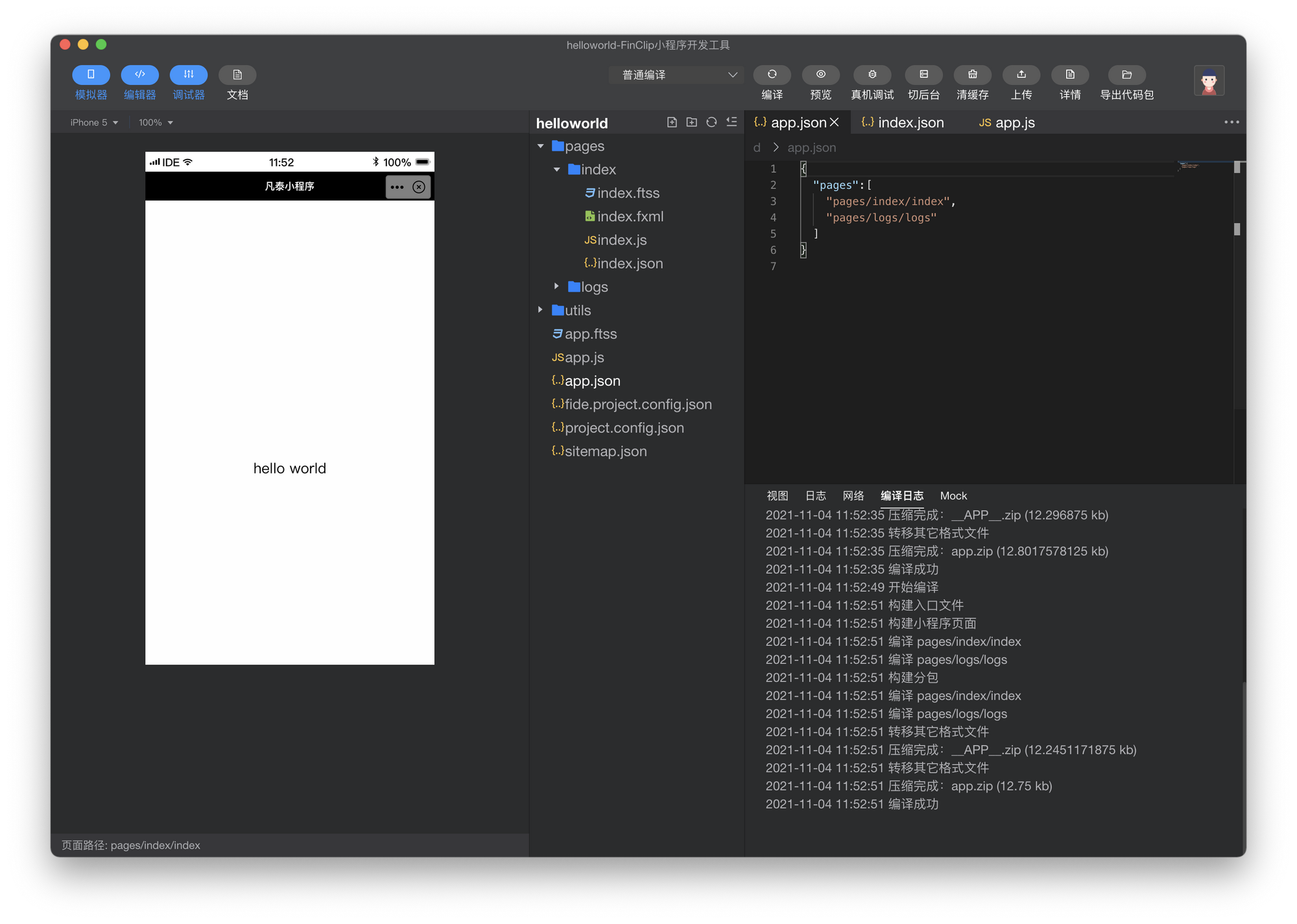Expand the logs folder

click(556, 286)
